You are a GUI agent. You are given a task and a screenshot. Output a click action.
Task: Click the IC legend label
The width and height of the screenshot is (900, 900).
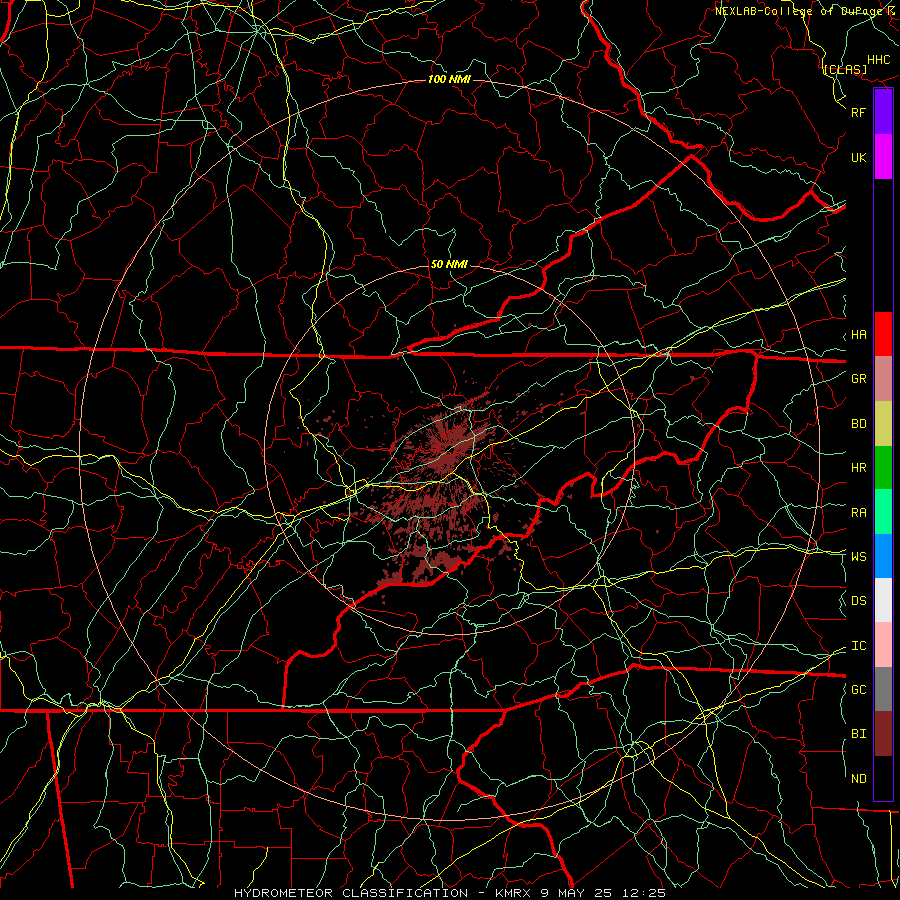(x=858, y=646)
